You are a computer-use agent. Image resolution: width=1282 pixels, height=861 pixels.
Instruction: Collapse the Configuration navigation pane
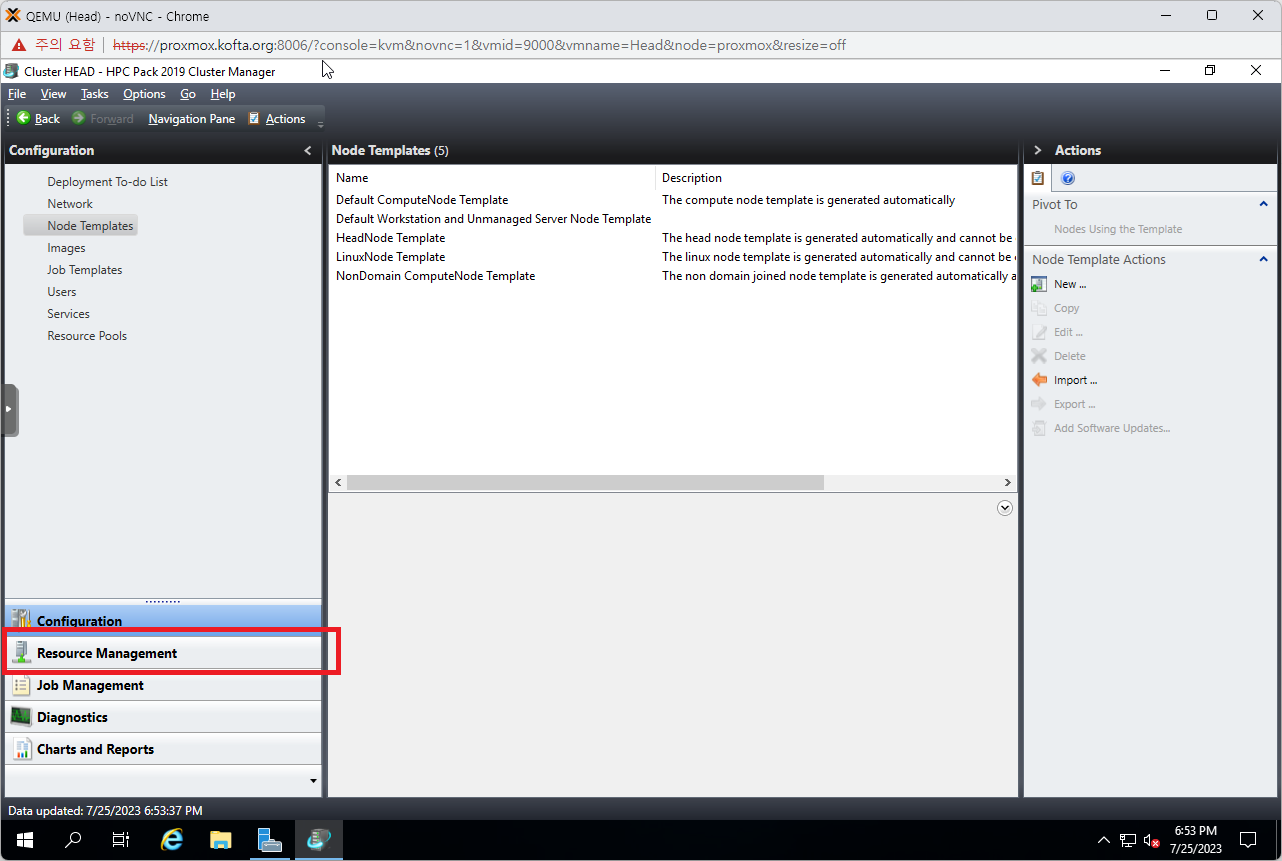click(308, 151)
